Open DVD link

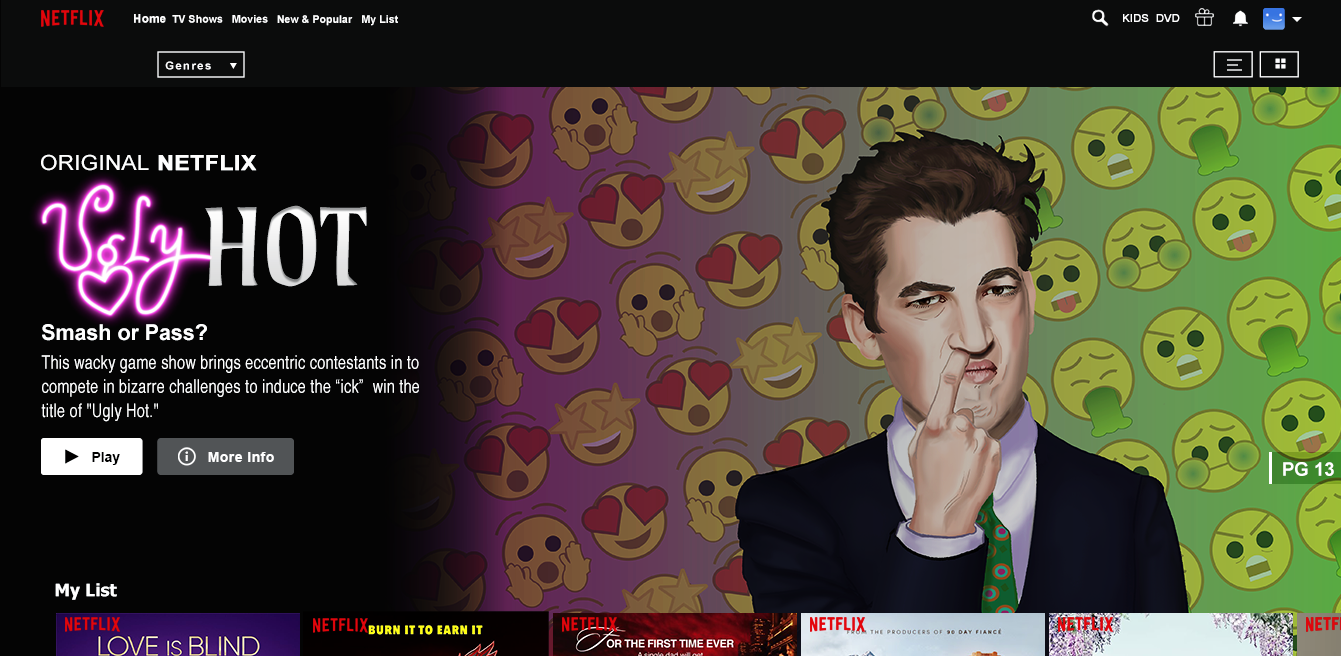click(1168, 19)
